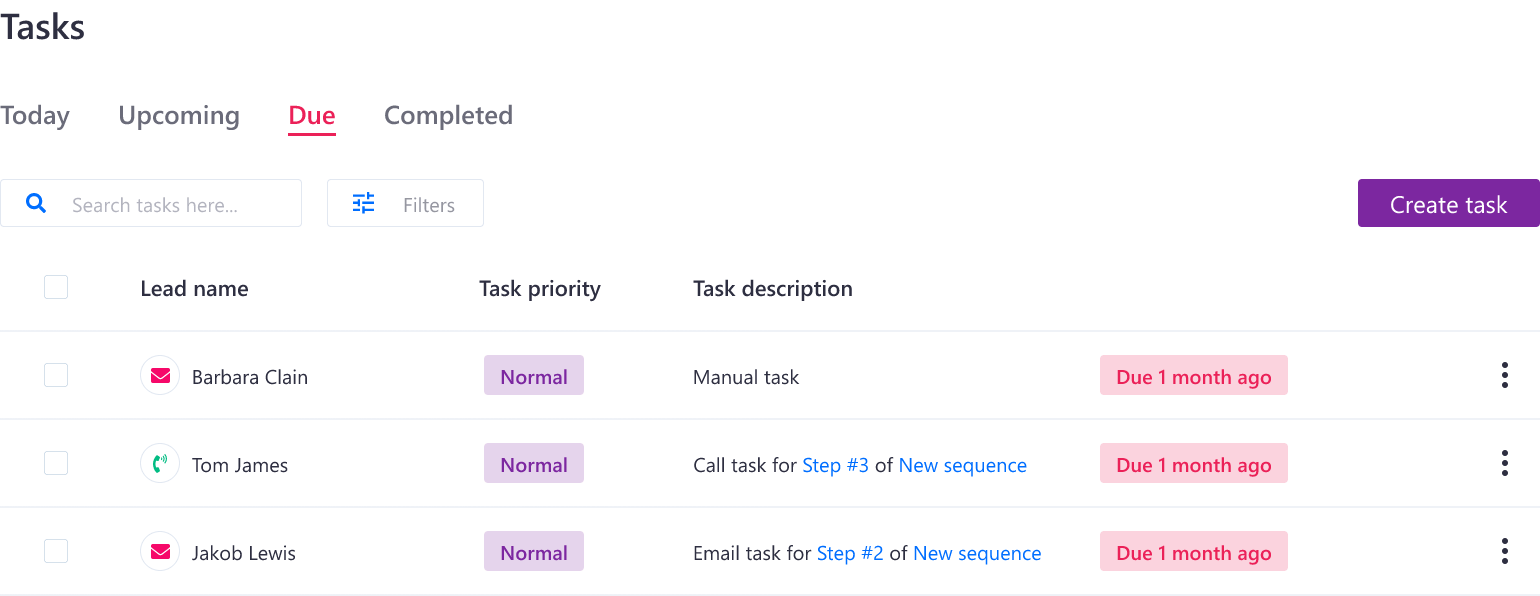Open New sequence link in Jakob Lewis's row
Image resolution: width=1540 pixels, height=596 pixels.
[x=977, y=553]
